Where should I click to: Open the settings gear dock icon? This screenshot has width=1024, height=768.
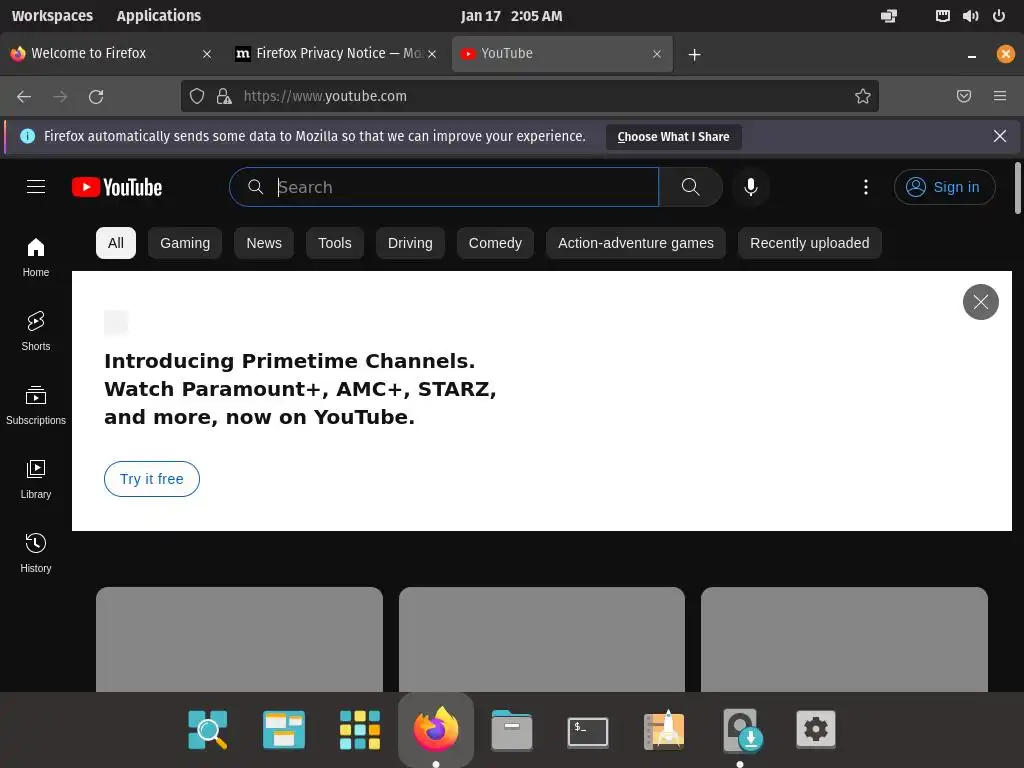coord(816,729)
